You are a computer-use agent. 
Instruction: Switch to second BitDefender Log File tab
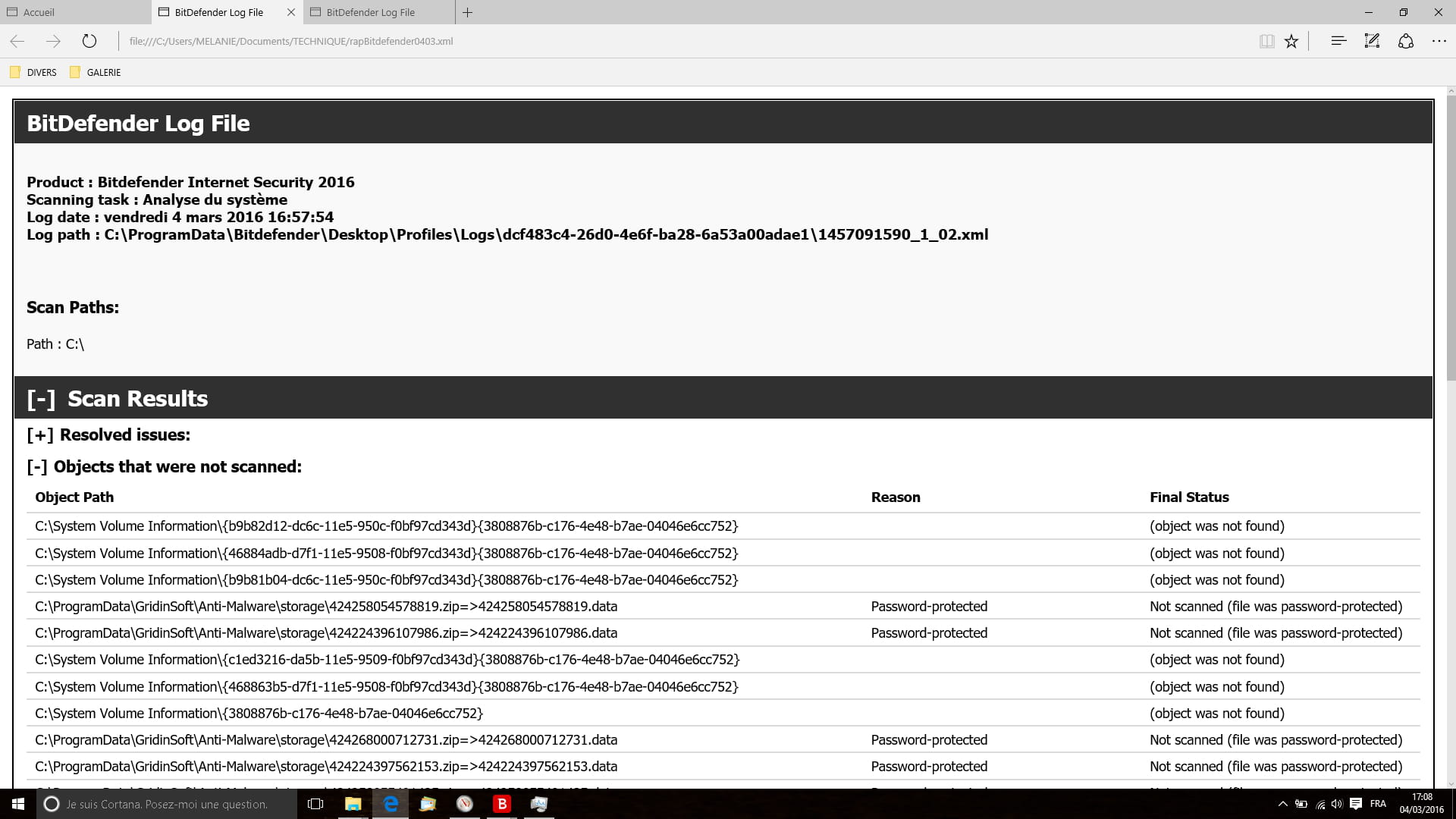click(379, 12)
